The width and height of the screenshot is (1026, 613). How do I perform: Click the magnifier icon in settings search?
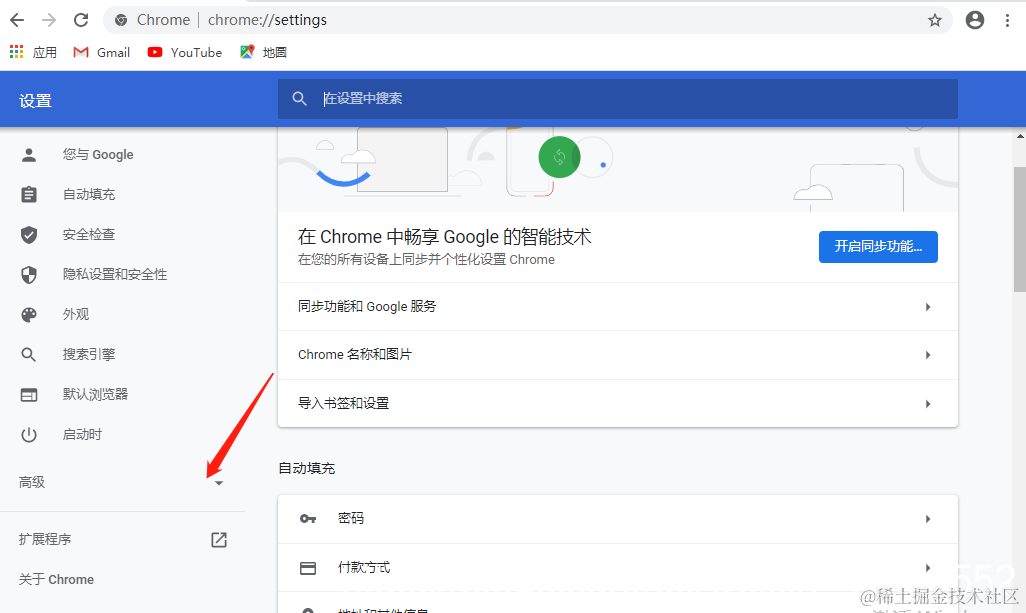point(299,99)
